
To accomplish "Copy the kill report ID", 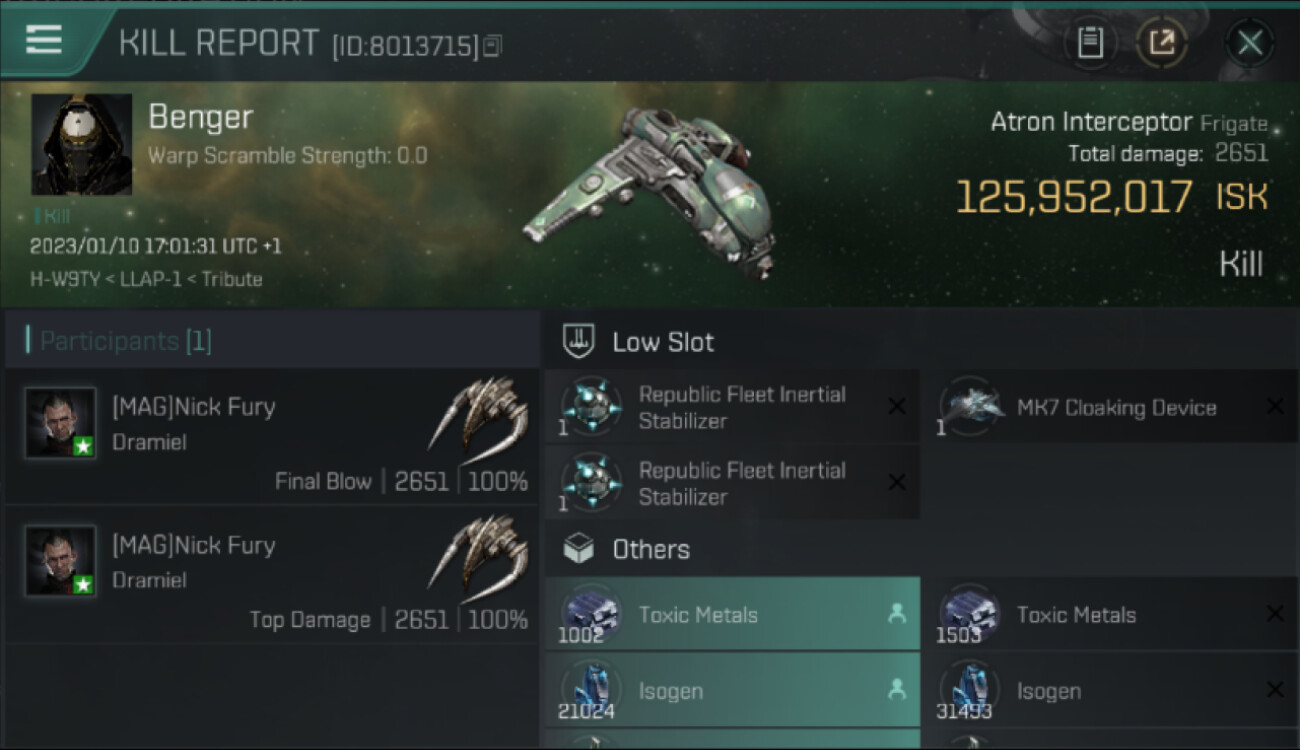I will click(x=492, y=46).
